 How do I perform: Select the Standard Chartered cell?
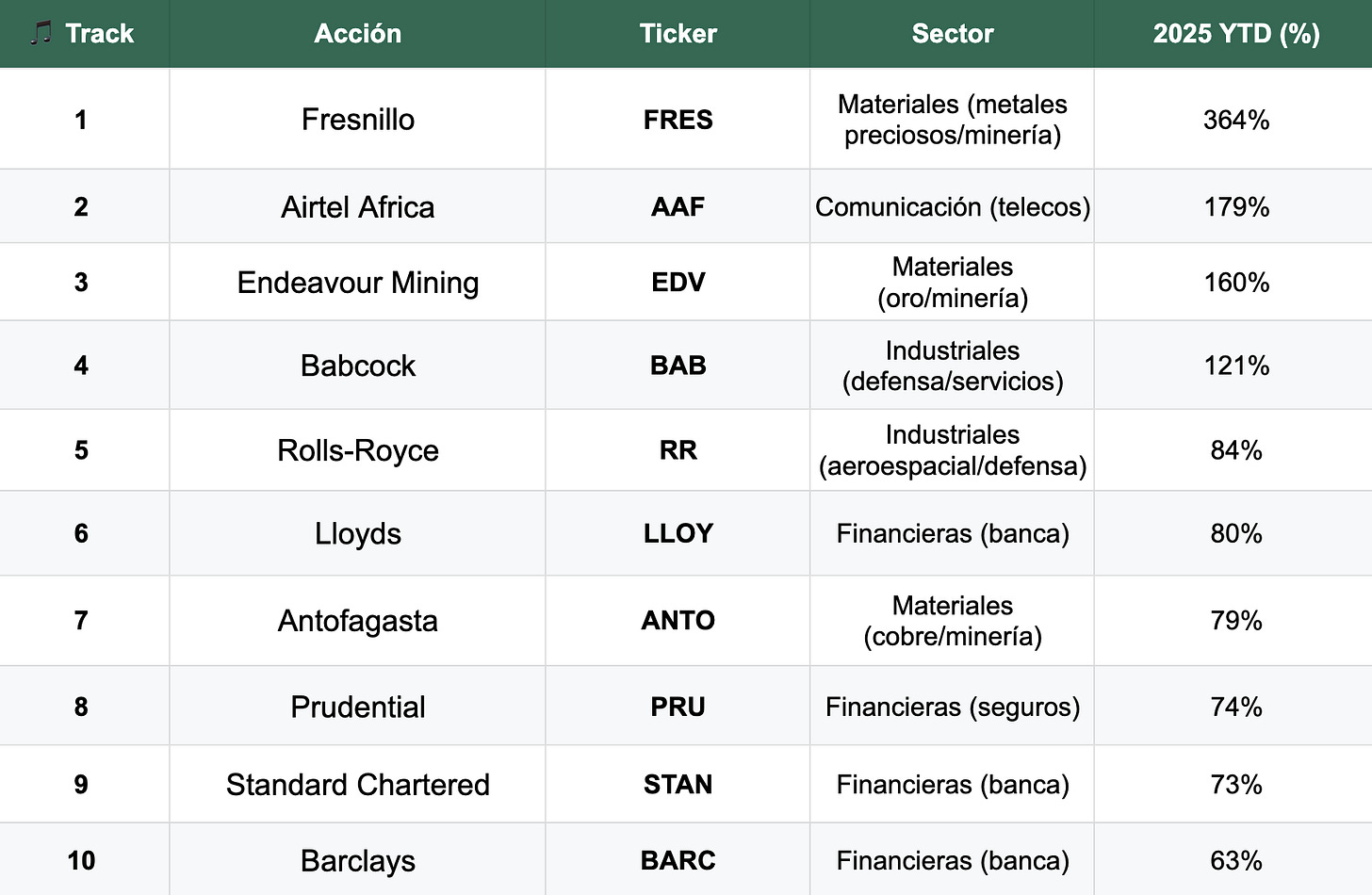coord(357,785)
